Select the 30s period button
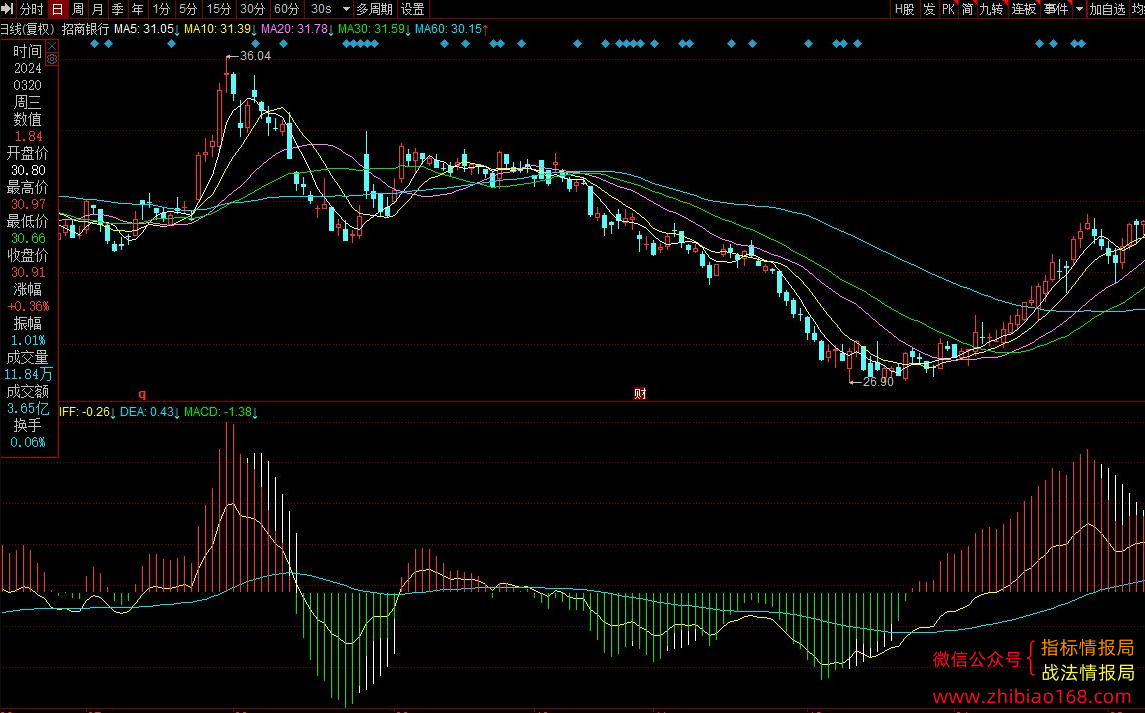This screenshot has width=1145, height=713. point(321,9)
